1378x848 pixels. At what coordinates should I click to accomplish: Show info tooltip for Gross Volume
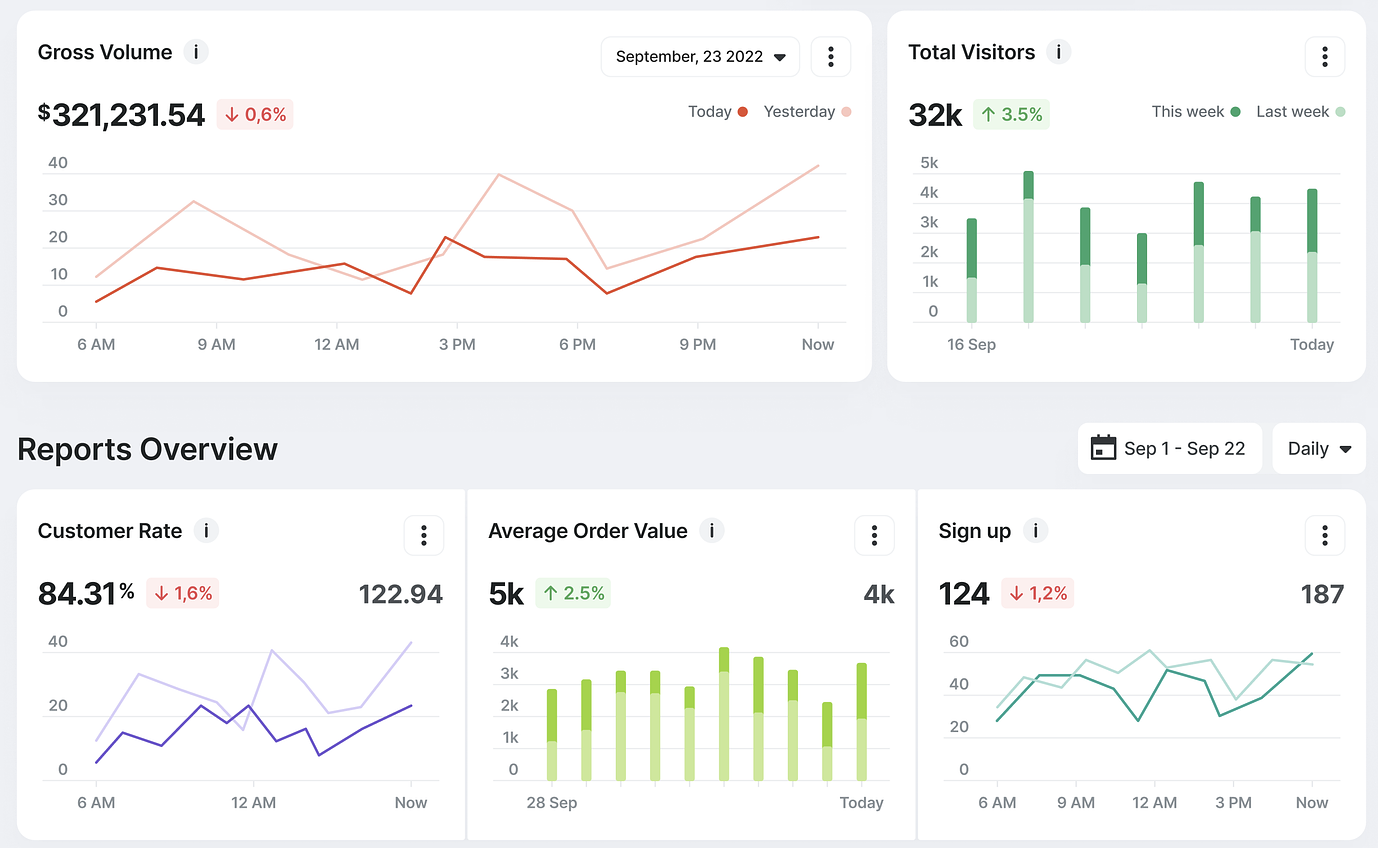pyautogui.click(x=196, y=52)
